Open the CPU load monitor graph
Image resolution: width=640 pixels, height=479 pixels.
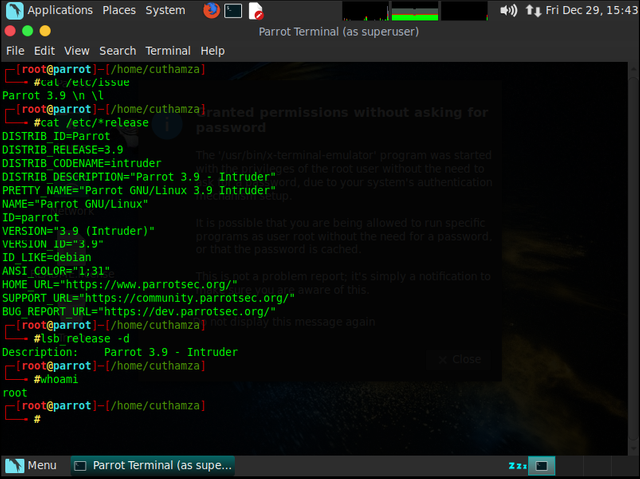(x=365, y=11)
